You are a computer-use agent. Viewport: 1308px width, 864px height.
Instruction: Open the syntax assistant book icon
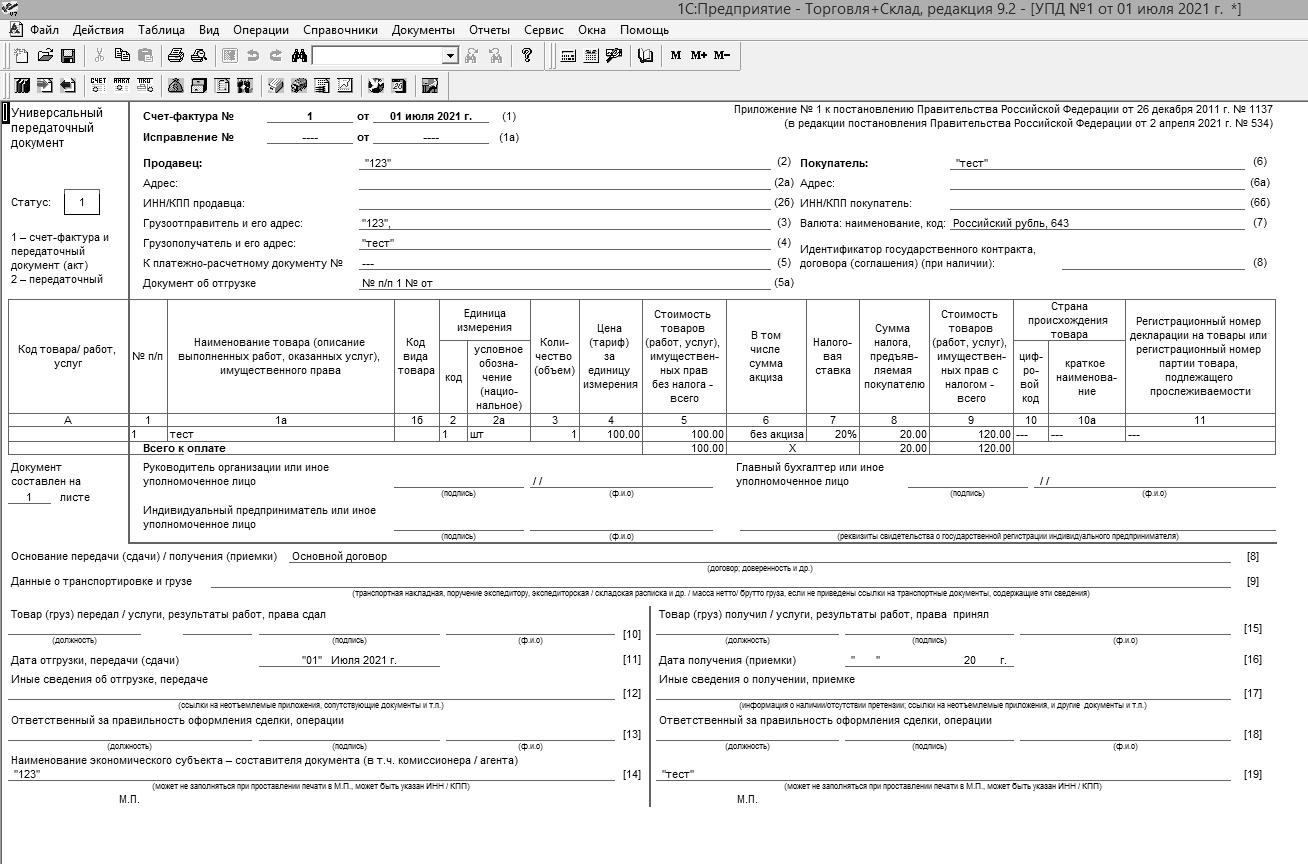point(646,56)
